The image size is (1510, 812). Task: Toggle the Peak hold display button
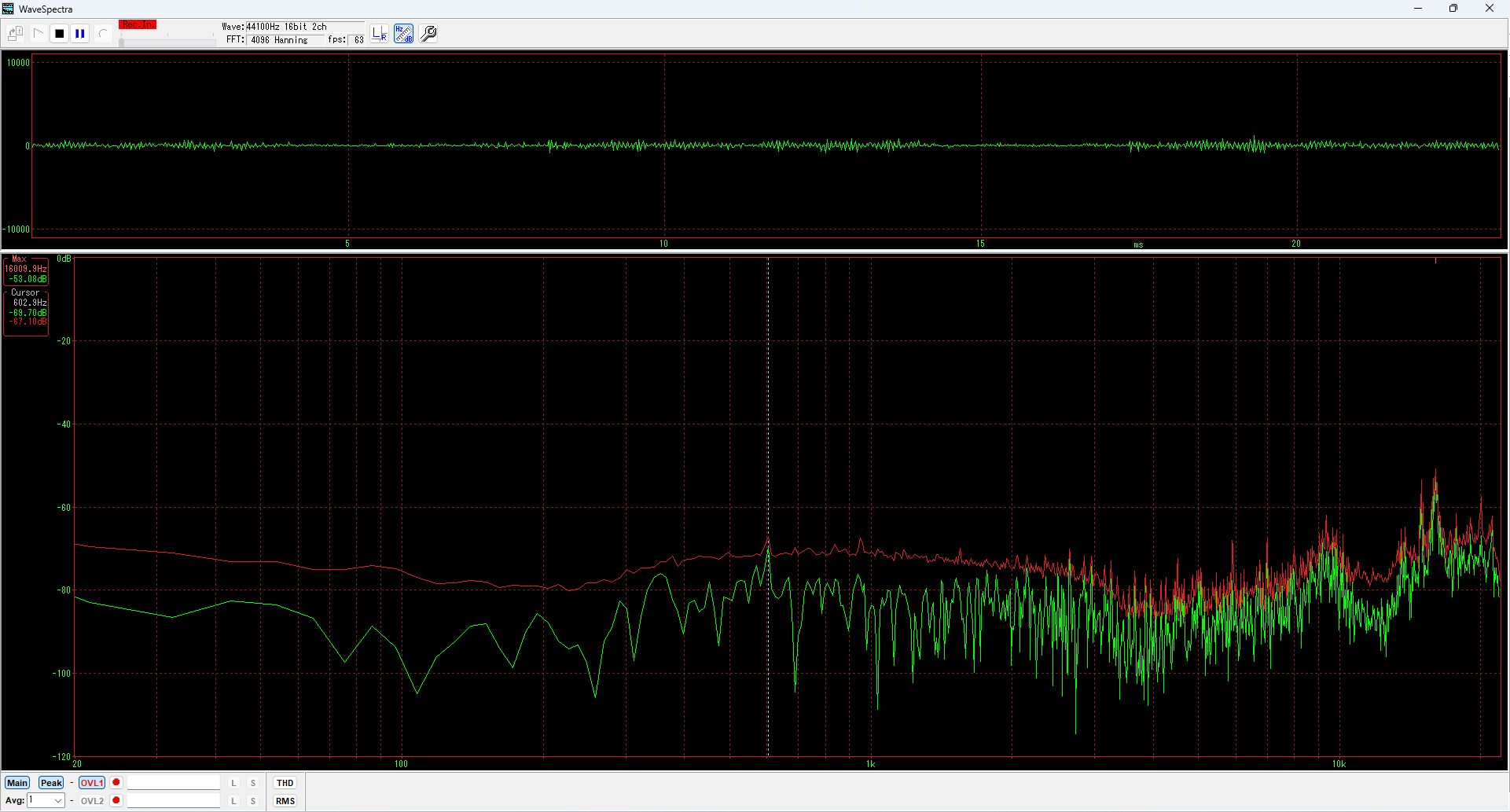(x=51, y=783)
